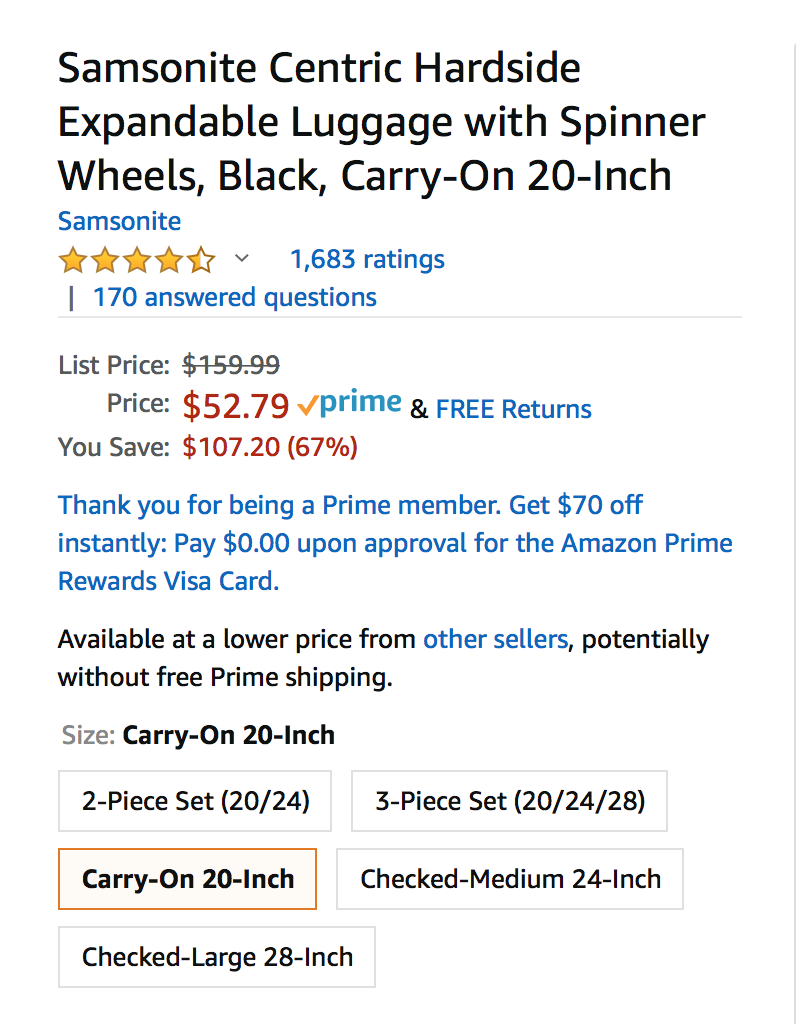This screenshot has height=1024, width=796.
Task: Click the Prime logo badge
Action: [349, 404]
